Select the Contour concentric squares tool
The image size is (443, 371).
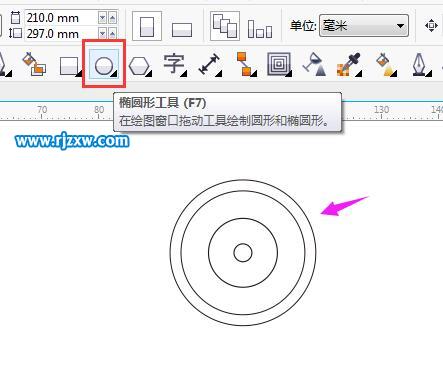pyautogui.click(x=279, y=64)
